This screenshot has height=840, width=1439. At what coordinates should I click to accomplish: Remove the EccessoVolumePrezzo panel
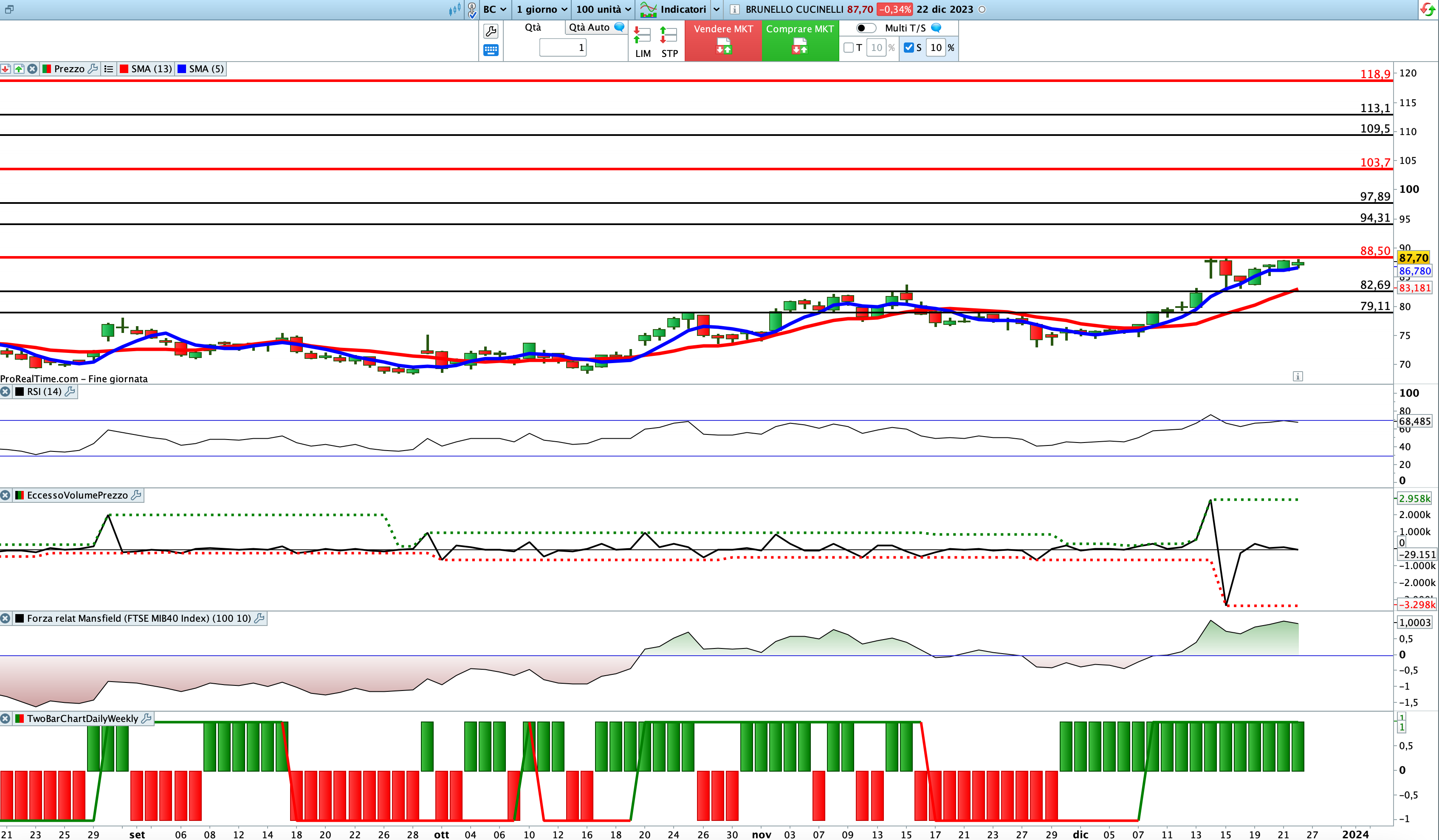point(5,495)
